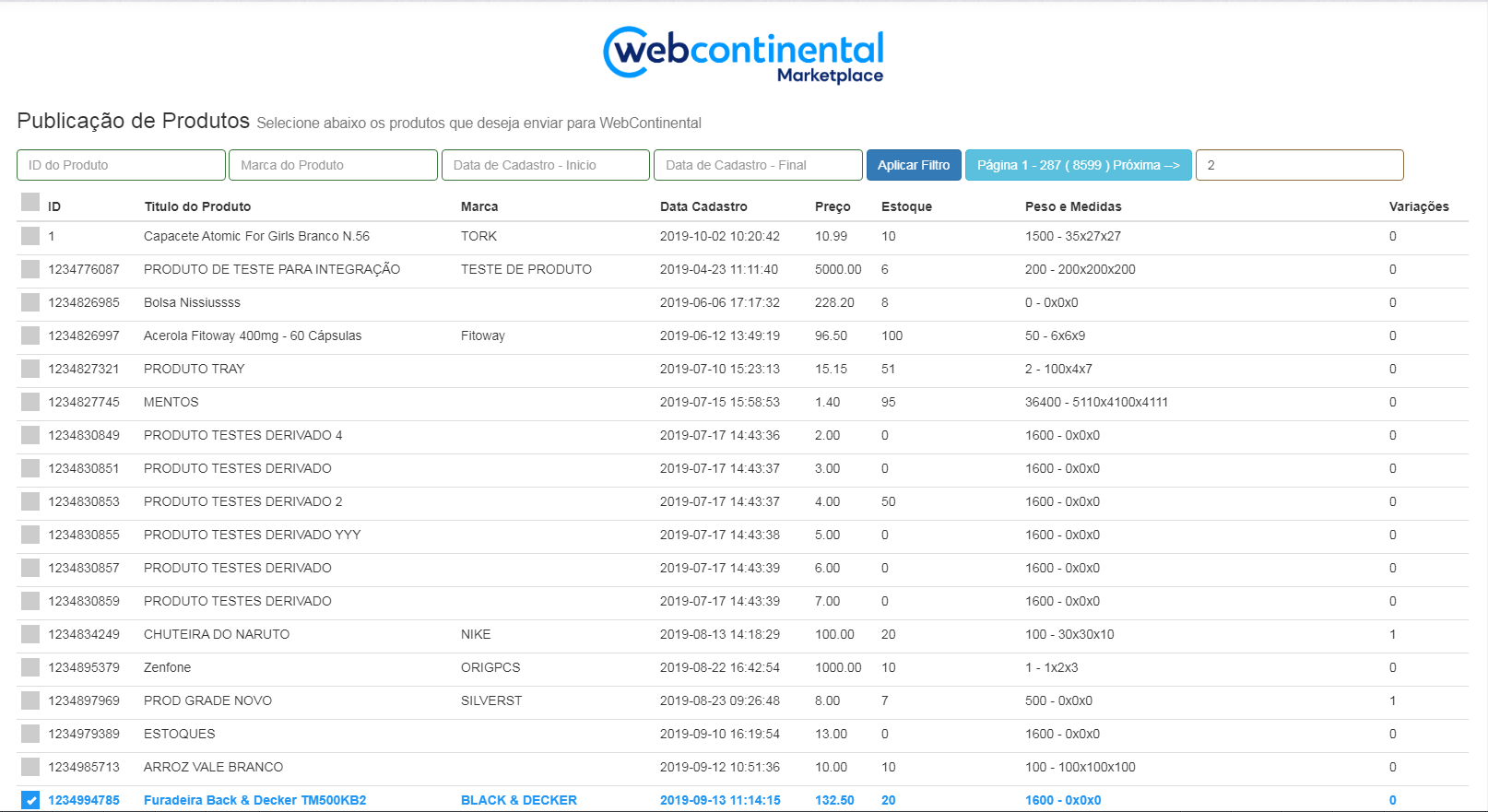Check the Acerola Fitoway 400mg row checkbox
Screen dimensions: 1488x812
pos(30,335)
